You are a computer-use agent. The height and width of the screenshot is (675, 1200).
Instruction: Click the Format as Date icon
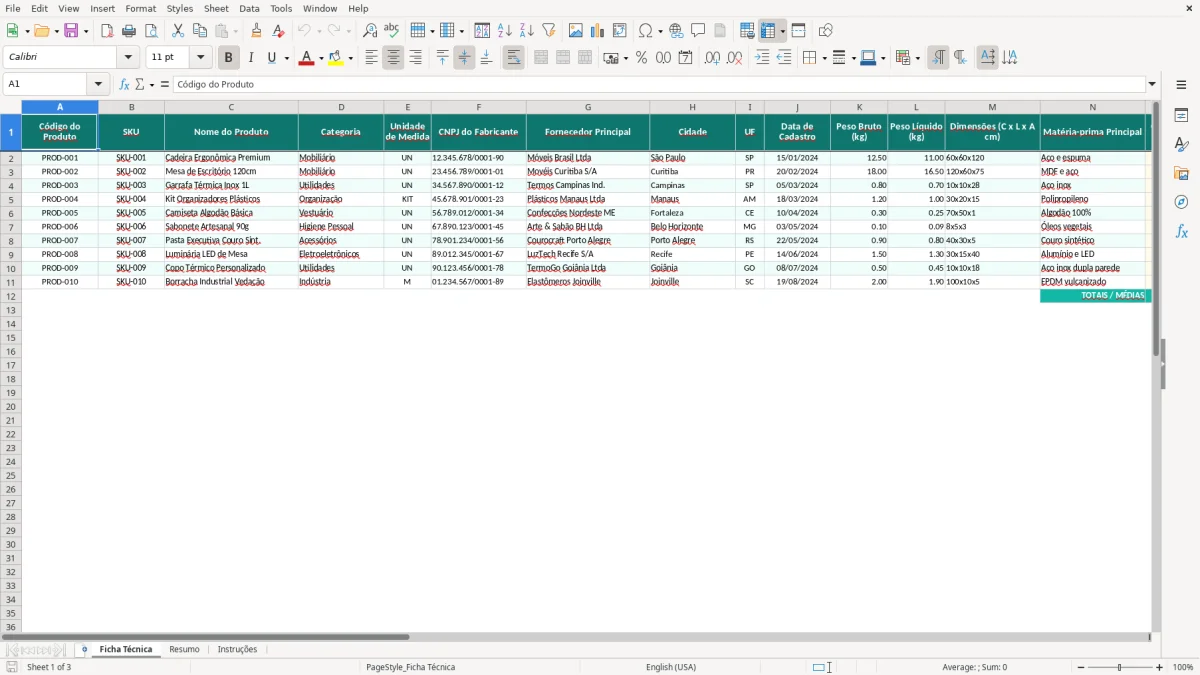[x=686, y=58]
